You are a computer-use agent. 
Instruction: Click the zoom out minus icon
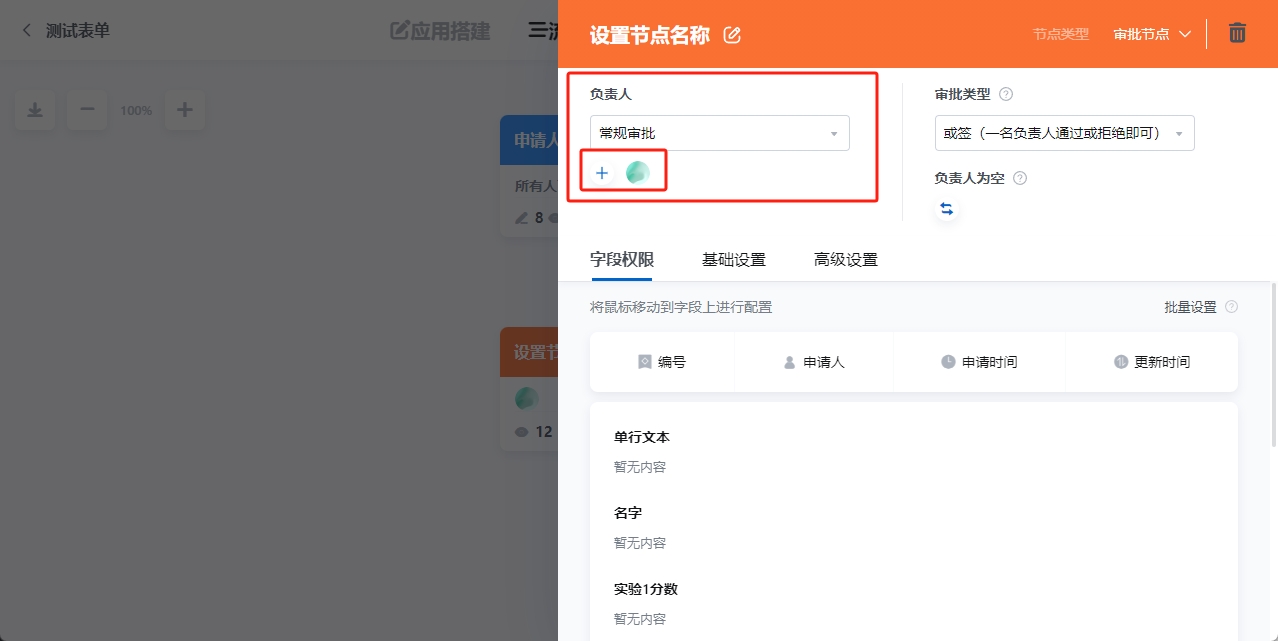[x=87, y=110]
